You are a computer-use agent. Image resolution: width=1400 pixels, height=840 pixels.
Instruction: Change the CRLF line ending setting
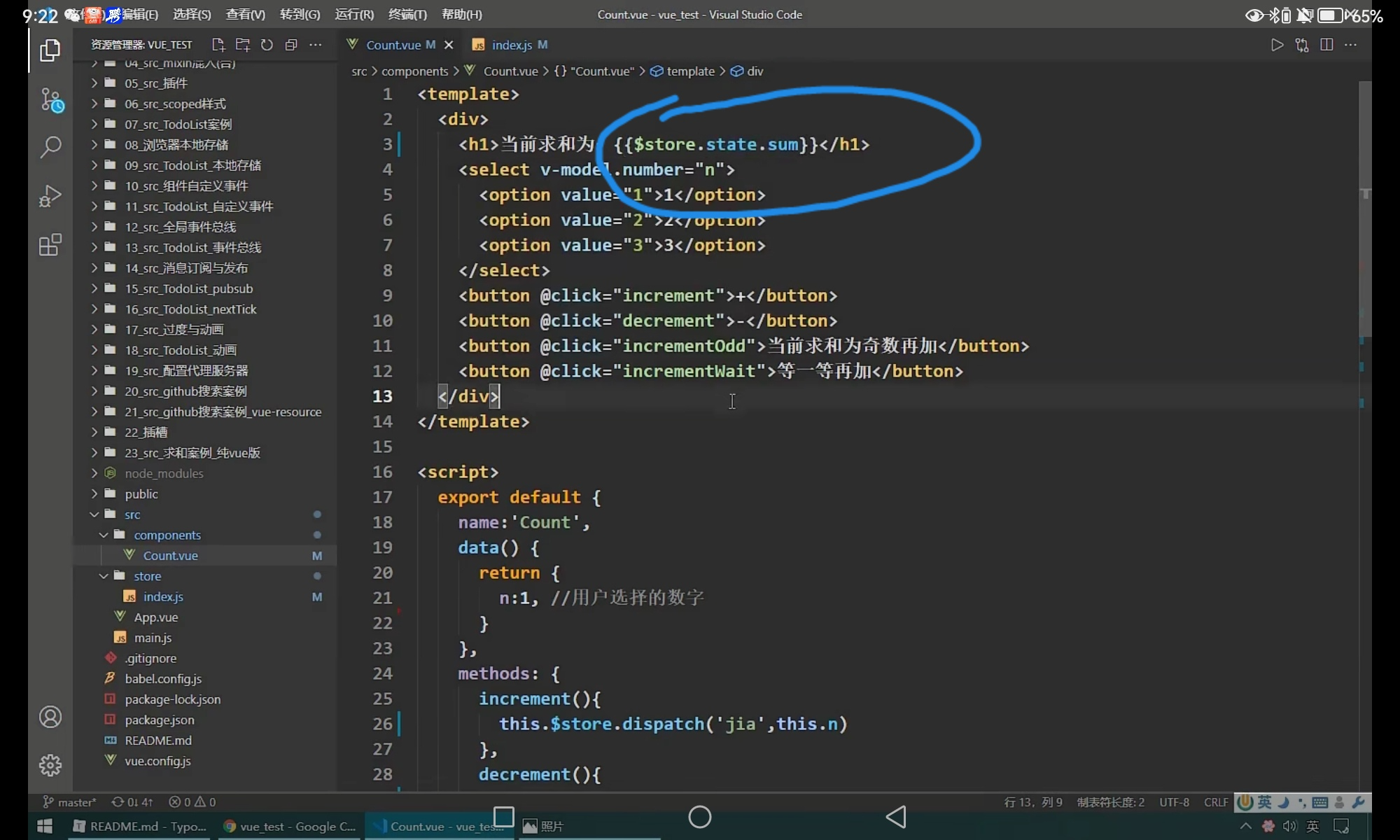(x=1216, y=802)
